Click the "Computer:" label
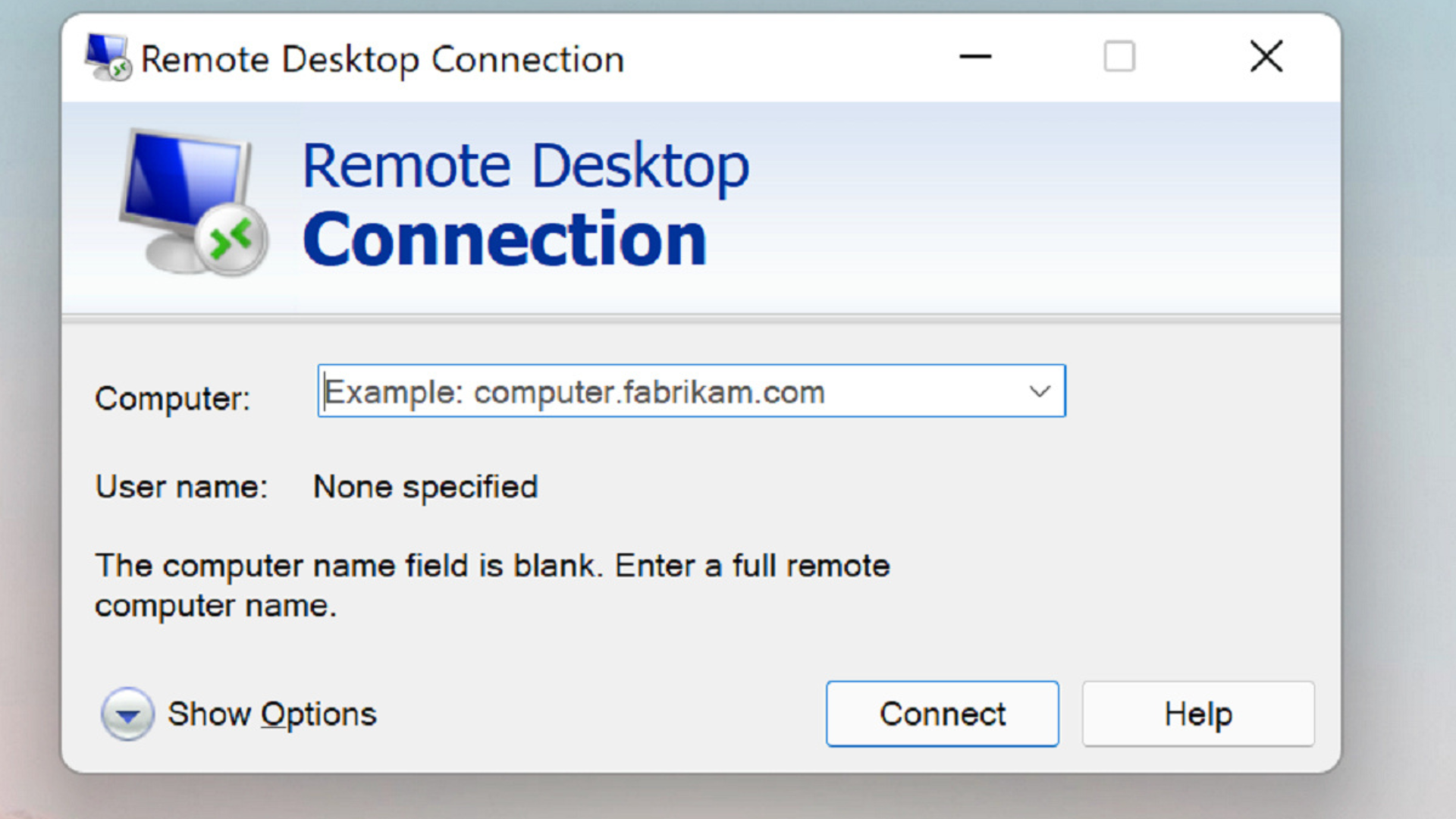Viewport: 1456px width, 819px height. point(172,398)
